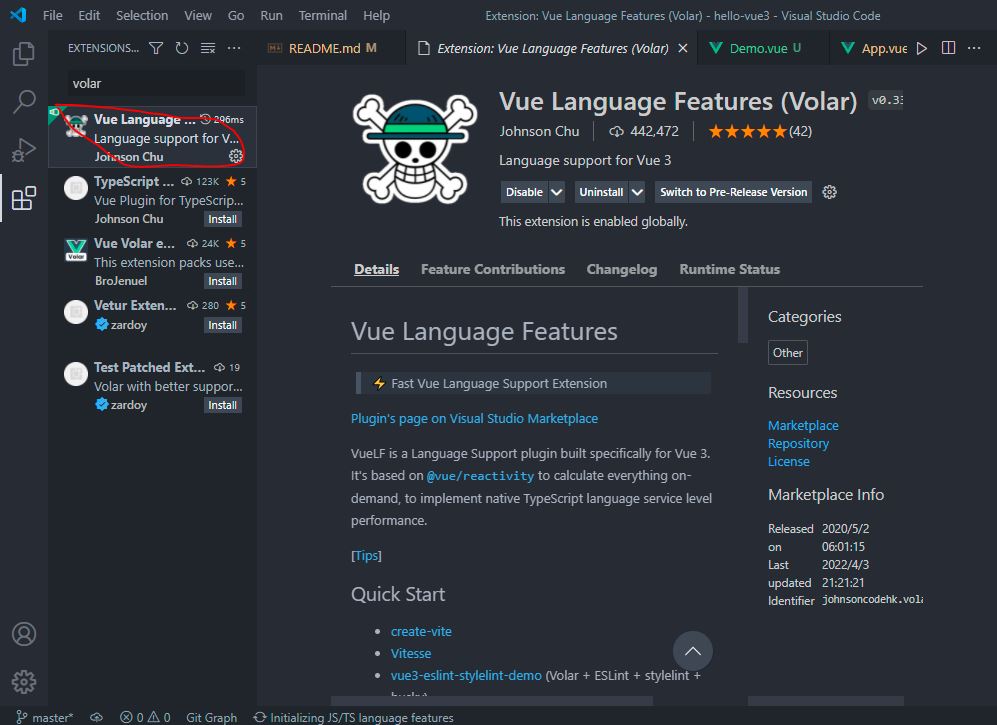Open Extensions views and more actions menu
This screenshot has width=997, height=725.
234,48
